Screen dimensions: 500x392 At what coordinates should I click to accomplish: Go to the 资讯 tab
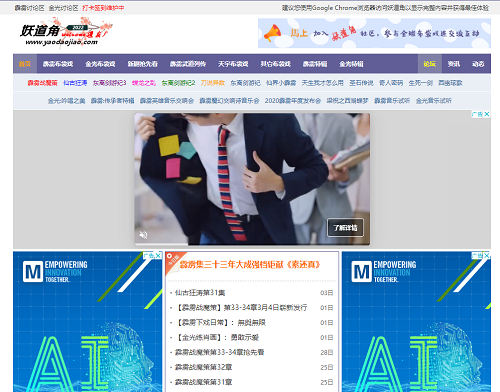click(454, 64)
